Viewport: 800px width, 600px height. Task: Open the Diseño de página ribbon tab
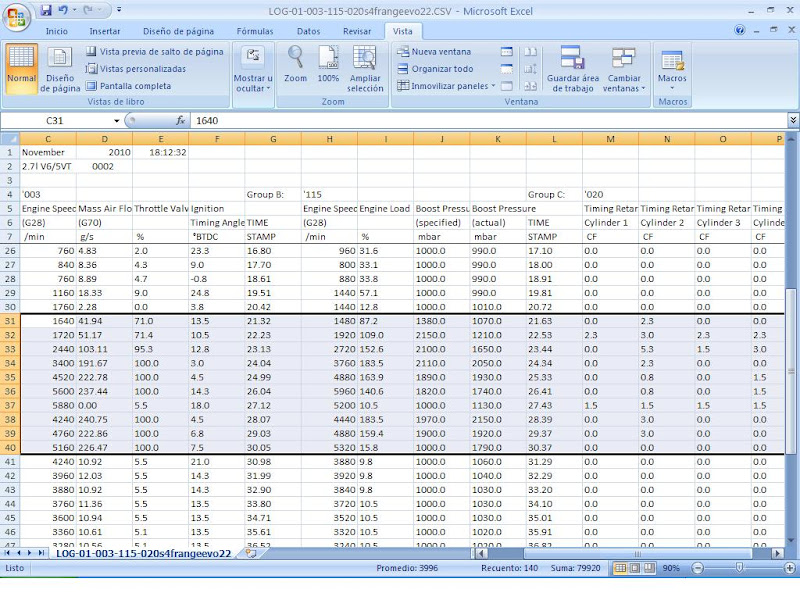179,31
